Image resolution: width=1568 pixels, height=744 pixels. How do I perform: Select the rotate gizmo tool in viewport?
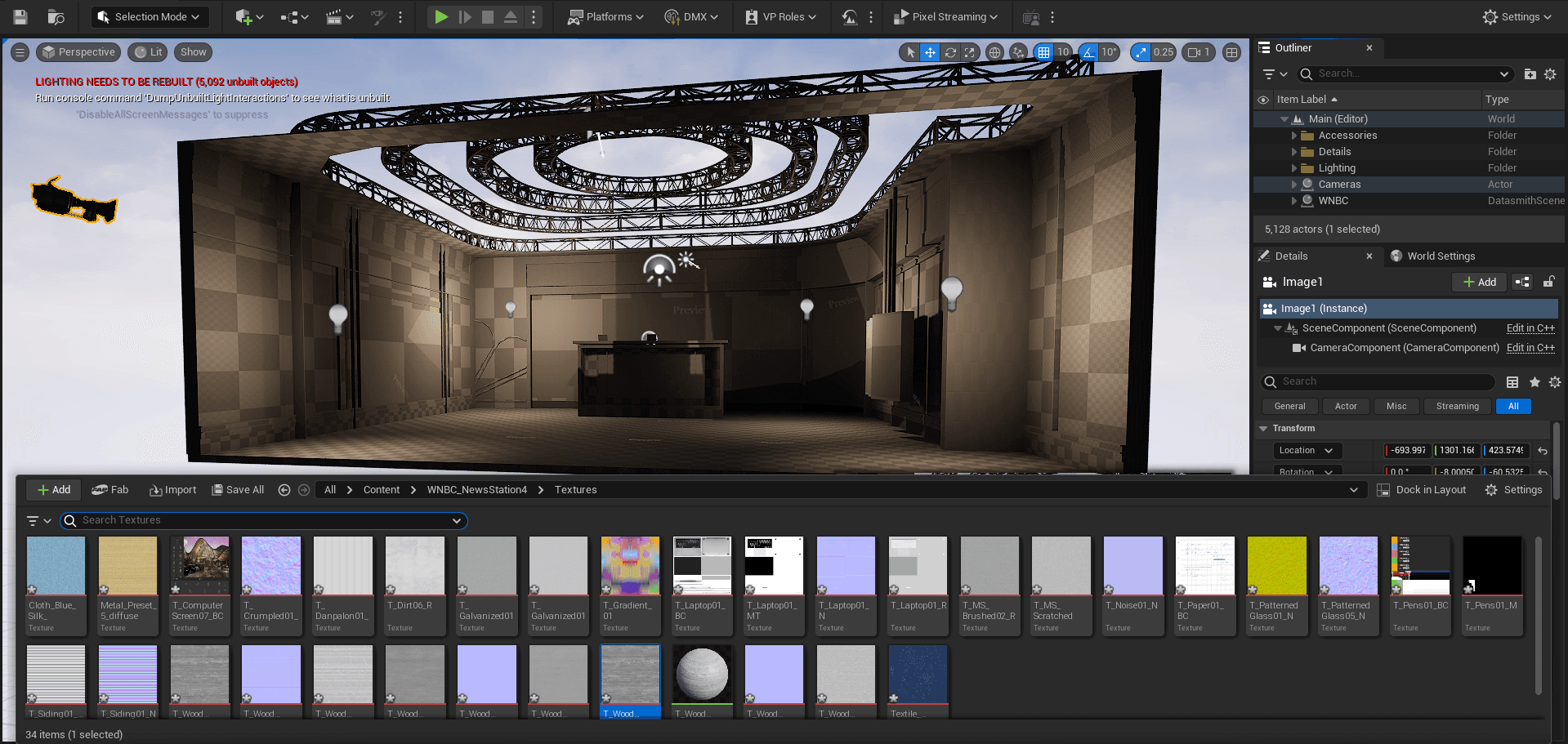click(x=950, y=52)
